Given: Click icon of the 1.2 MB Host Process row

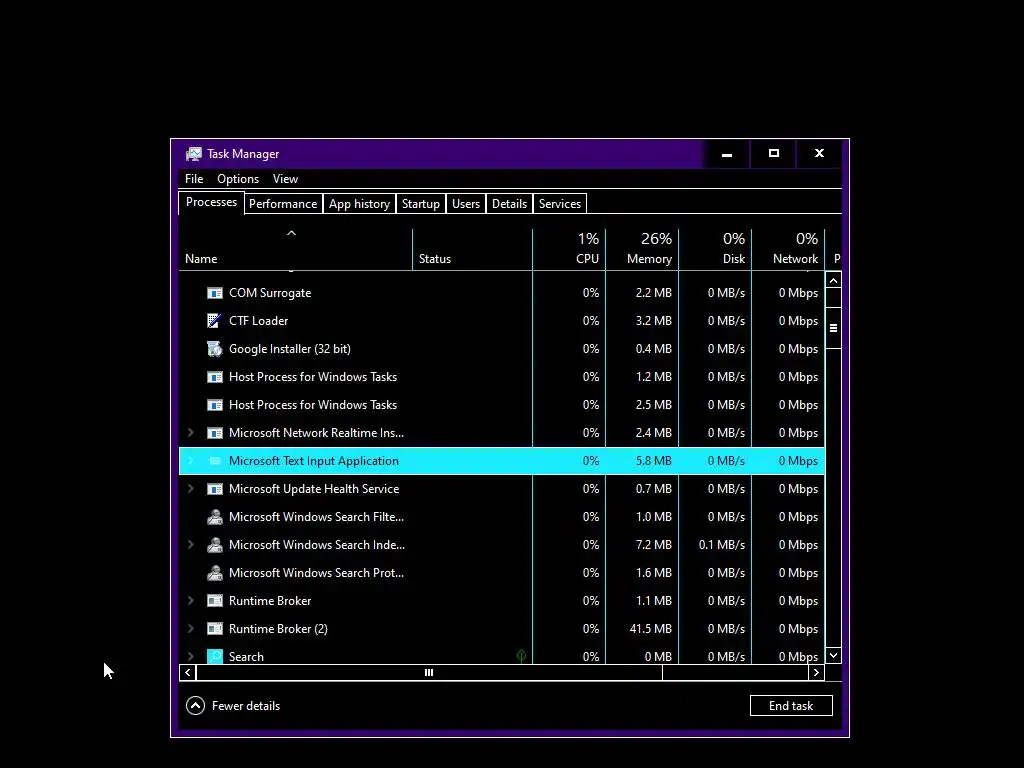Looking at the screenshot, I should click(x=214, y=377).
